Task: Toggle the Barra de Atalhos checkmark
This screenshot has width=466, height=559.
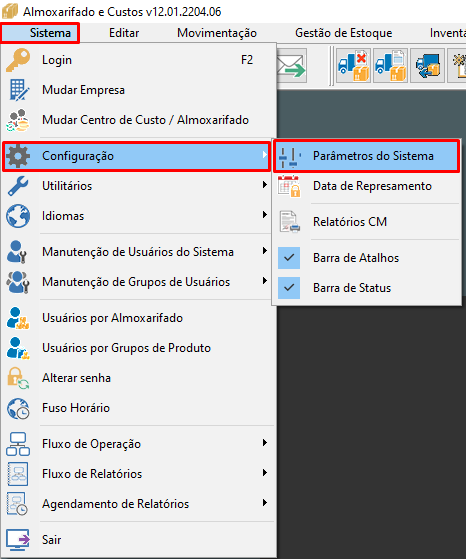Action: click(289, 258)
